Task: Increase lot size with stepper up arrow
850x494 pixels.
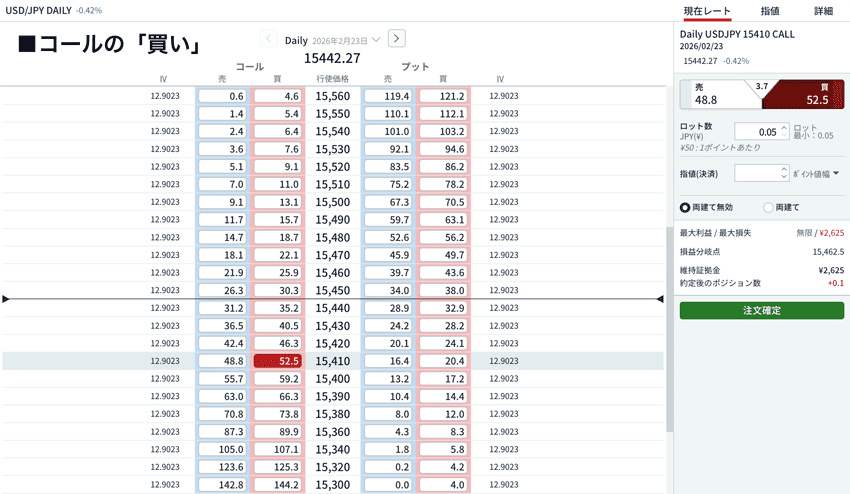Action: (x=783, y=127)
